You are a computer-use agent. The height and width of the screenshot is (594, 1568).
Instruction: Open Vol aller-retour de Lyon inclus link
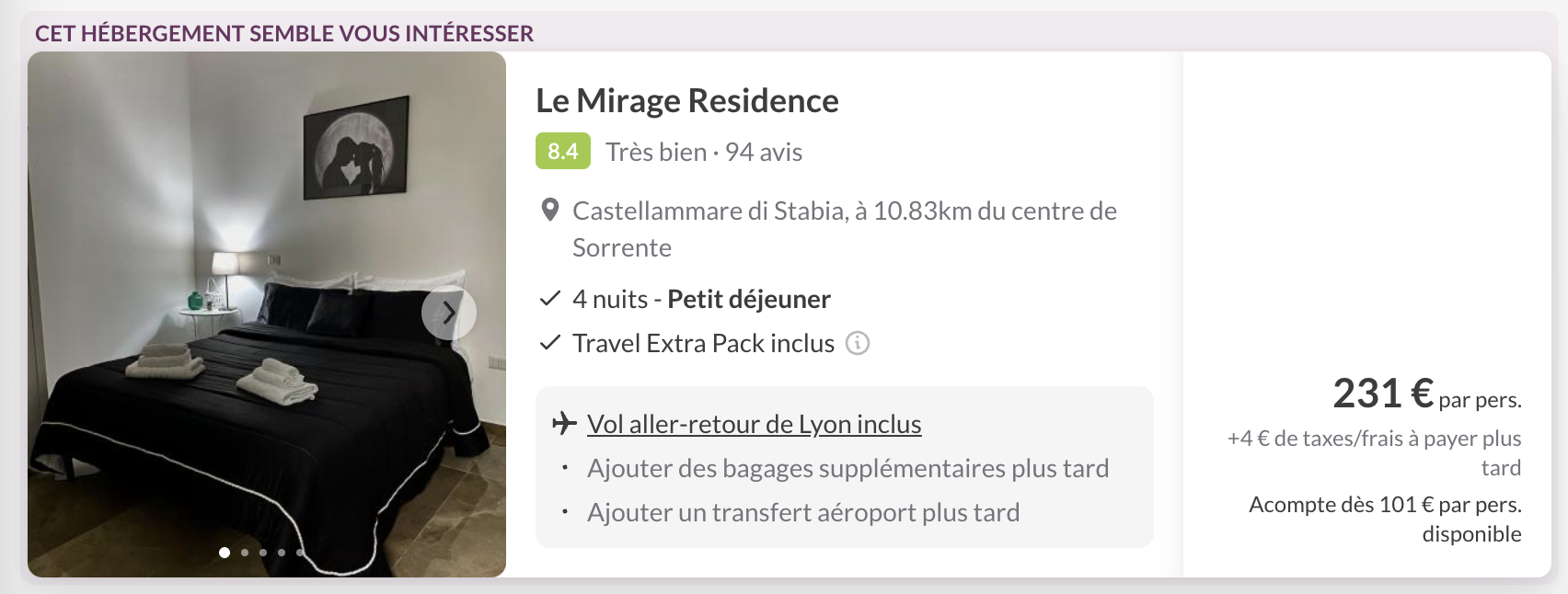[x=754, y=424]
